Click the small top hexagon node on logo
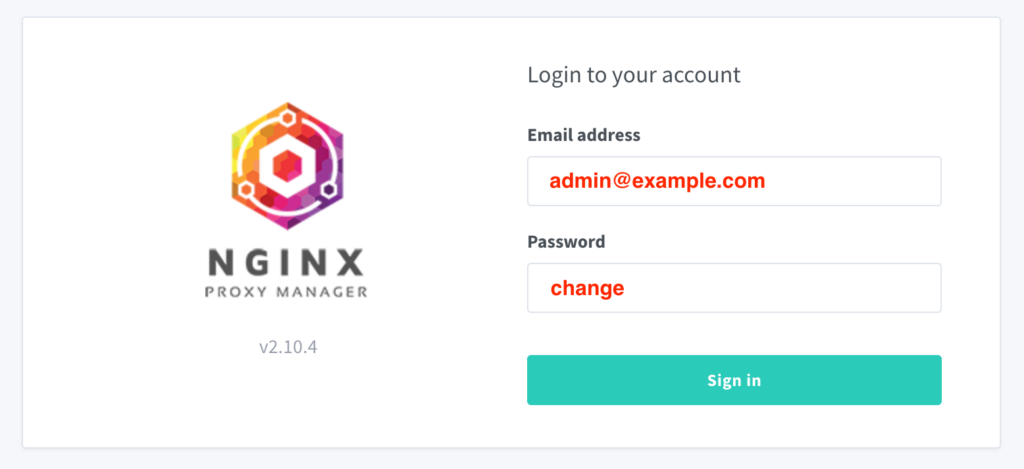1024x469 pixels. point(287,118)
